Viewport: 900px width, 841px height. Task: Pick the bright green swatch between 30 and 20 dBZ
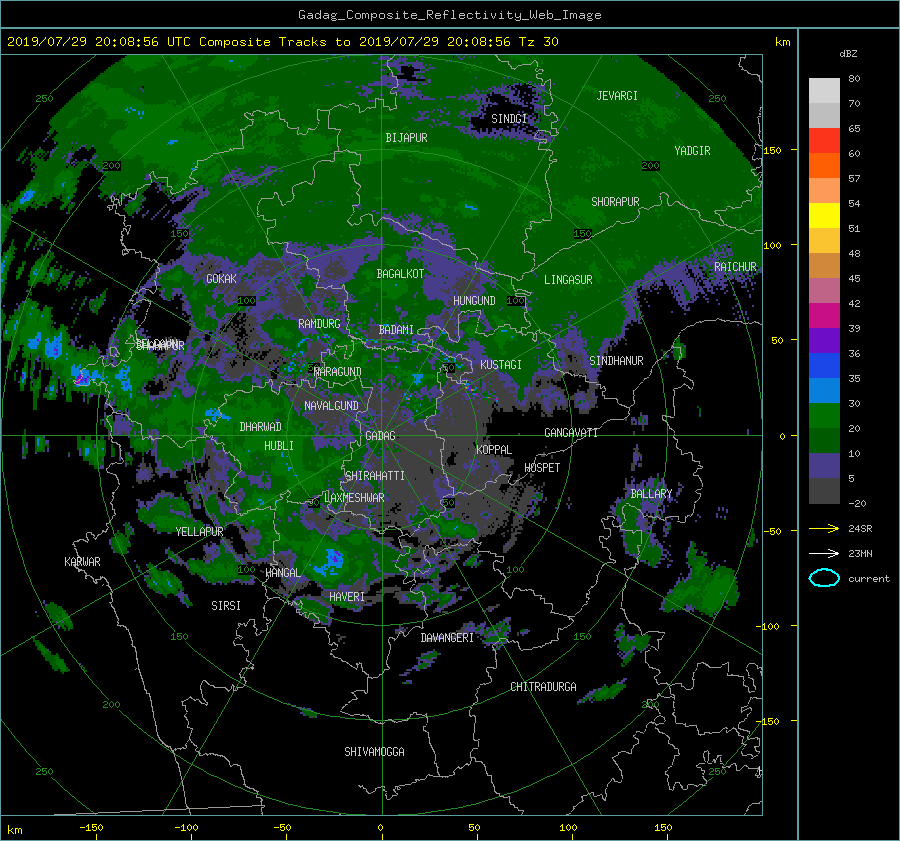pyautogui.click(x=824, y=416)
